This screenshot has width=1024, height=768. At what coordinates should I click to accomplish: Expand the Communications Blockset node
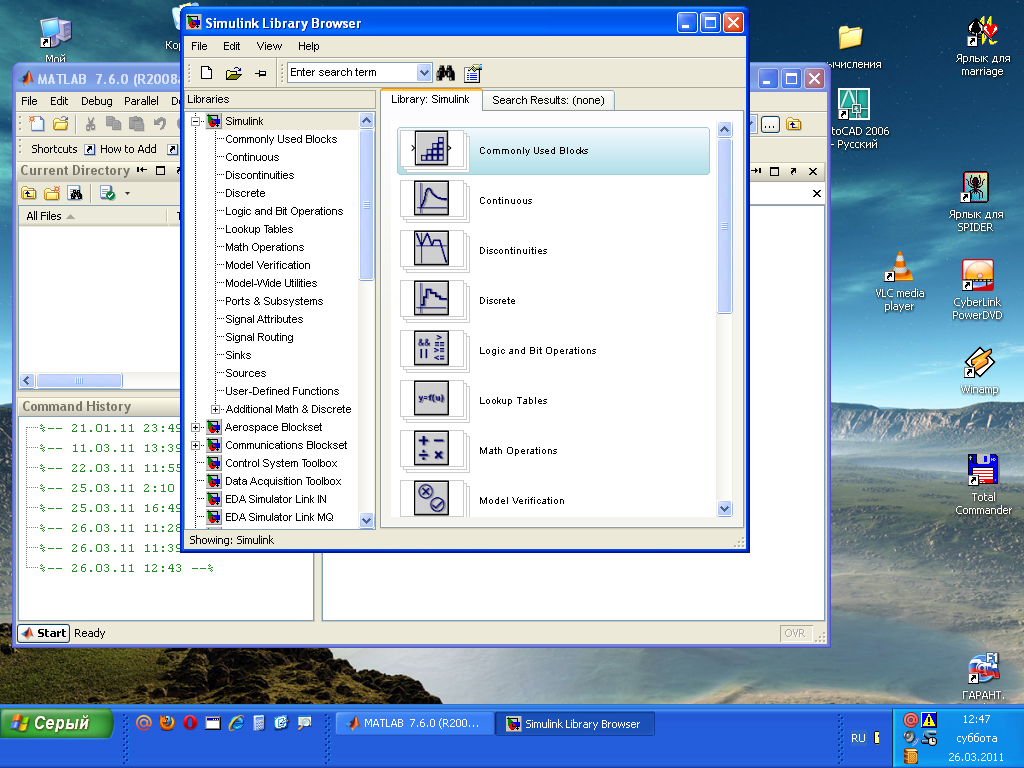click(x=195, y=445)
